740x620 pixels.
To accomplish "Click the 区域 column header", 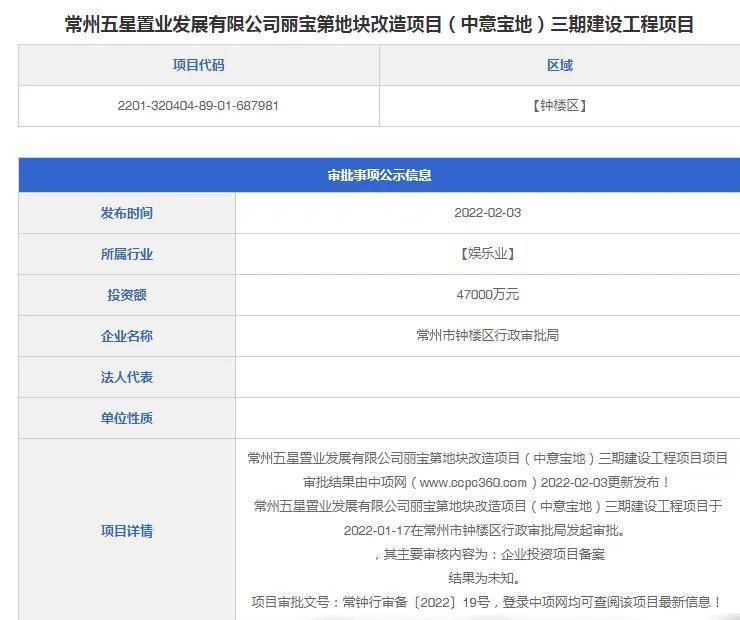I will click(x=559, y=65).
